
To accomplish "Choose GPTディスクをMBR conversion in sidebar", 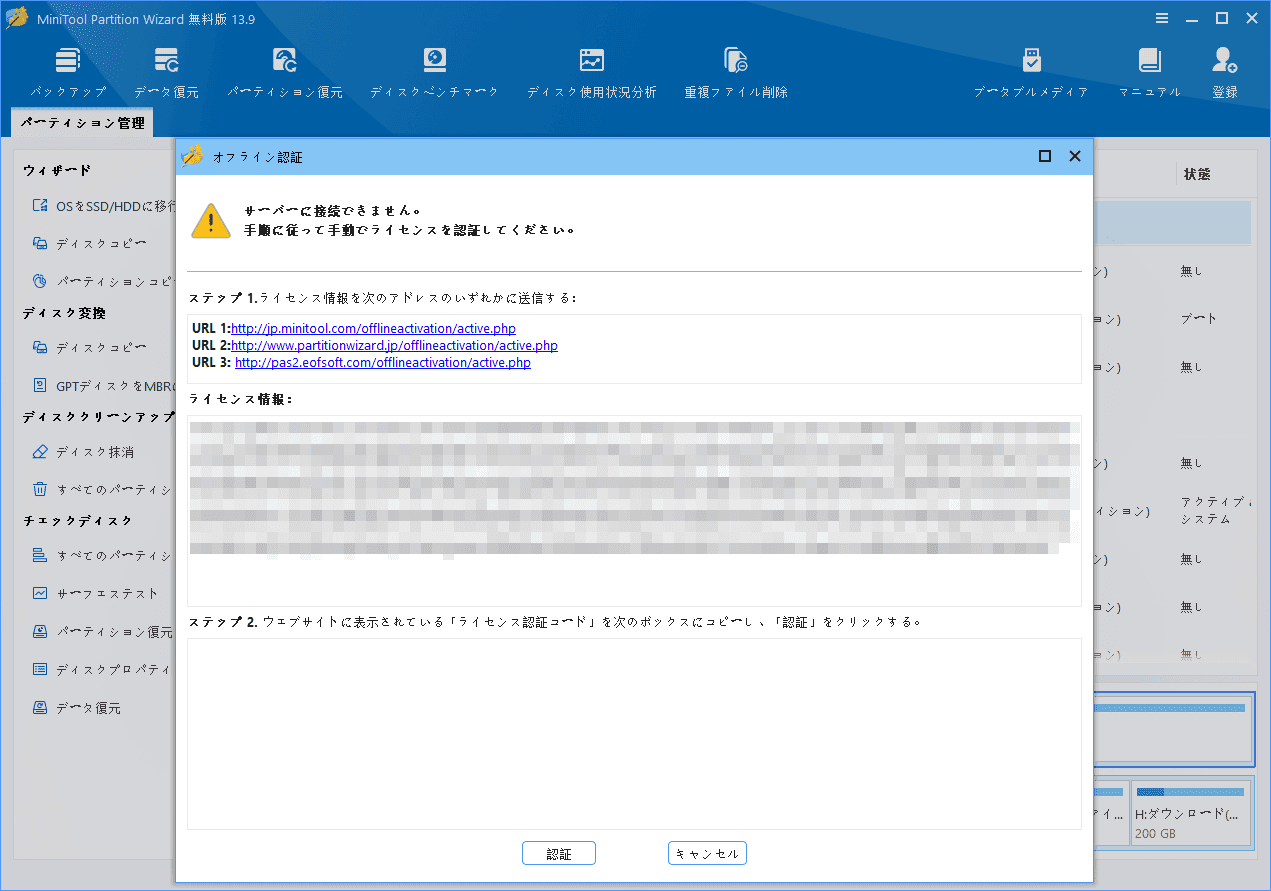I will (x=104, y=385).
